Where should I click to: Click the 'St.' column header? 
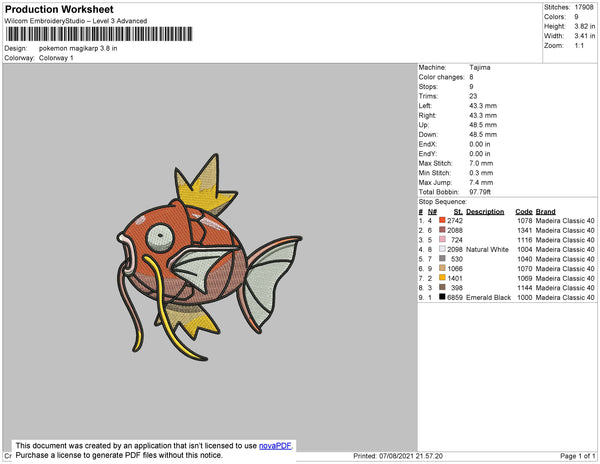[x=458, y=212]
